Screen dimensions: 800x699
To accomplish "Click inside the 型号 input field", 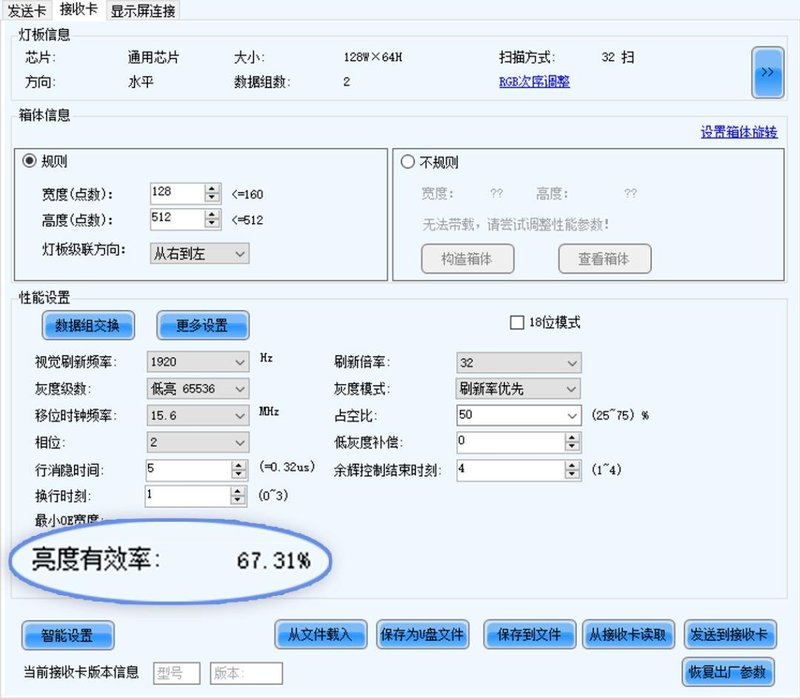I will click(x=175, y=673).
